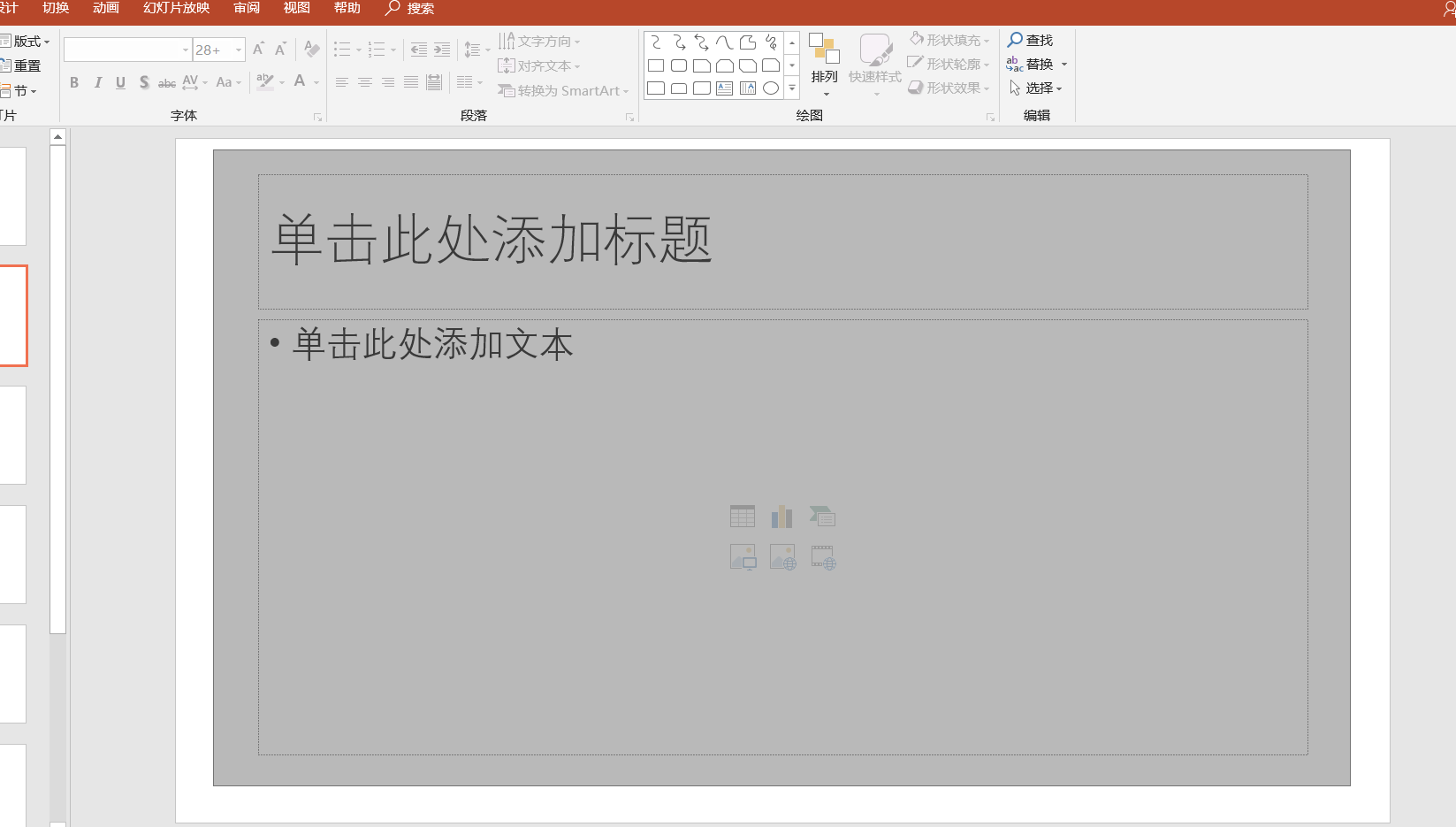The width and height of the screenshot is (1456, 827).
Task: Insert a SmartArt graphic in the placeholder
Action: click(x=822, y=516)
